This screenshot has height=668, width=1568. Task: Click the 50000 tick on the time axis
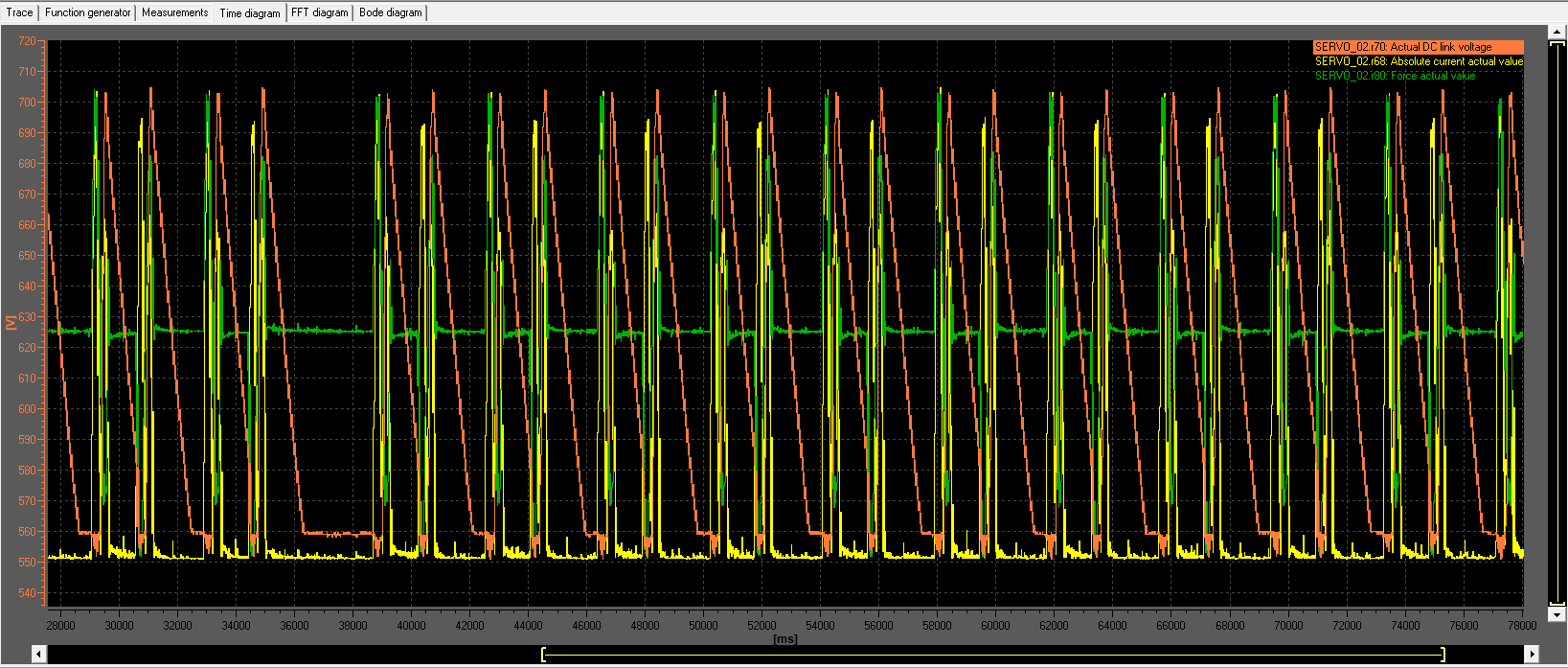703,626
